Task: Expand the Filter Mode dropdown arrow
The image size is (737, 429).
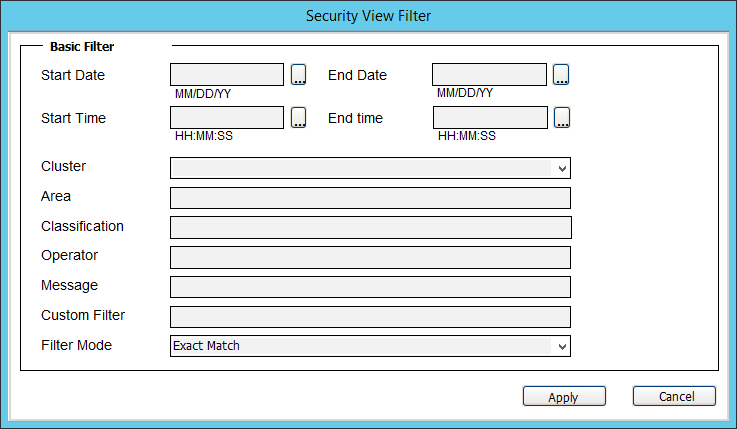Action: 562,346
